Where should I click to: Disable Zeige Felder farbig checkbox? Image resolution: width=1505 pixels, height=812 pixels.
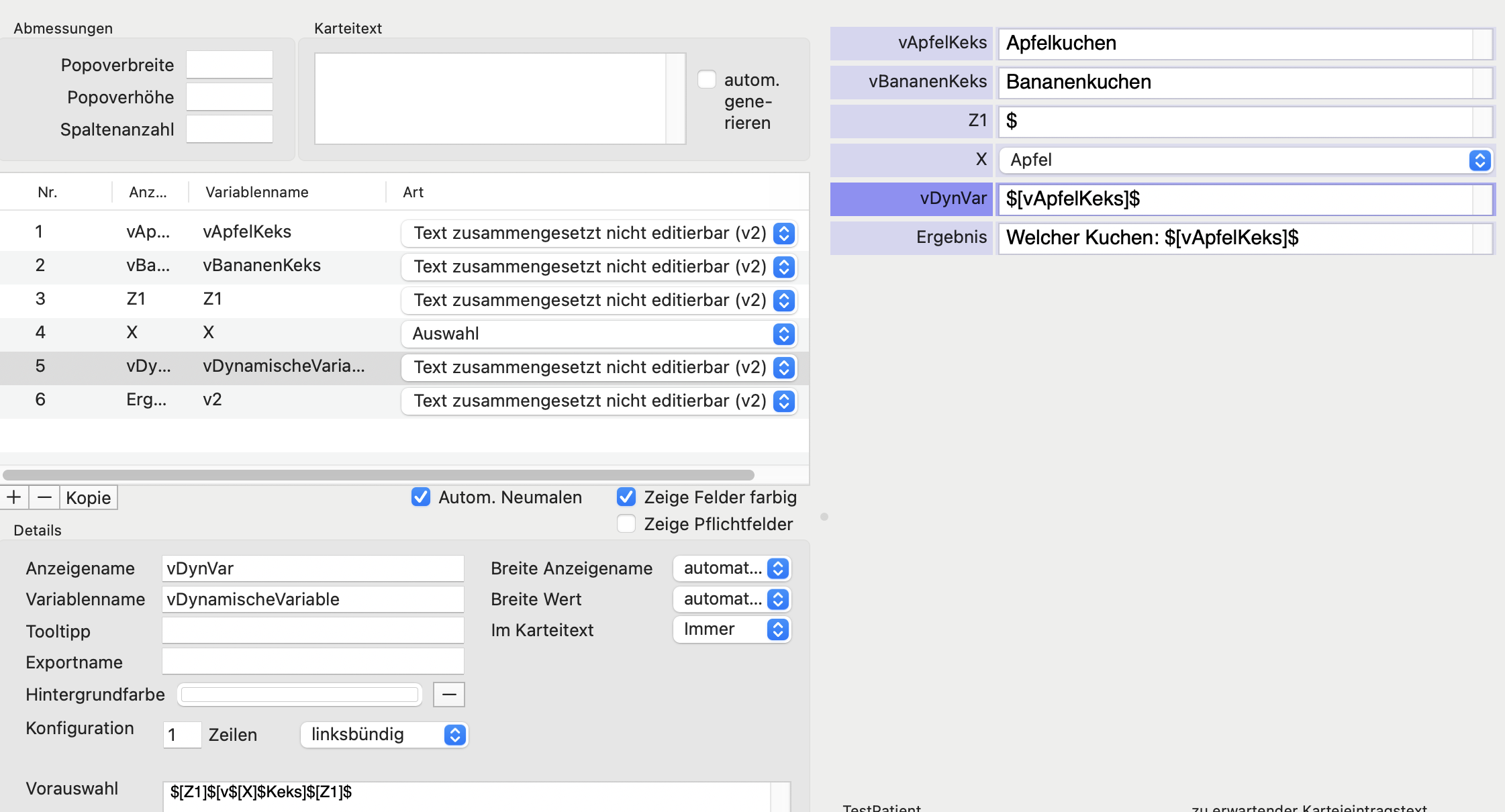(626, 497)
